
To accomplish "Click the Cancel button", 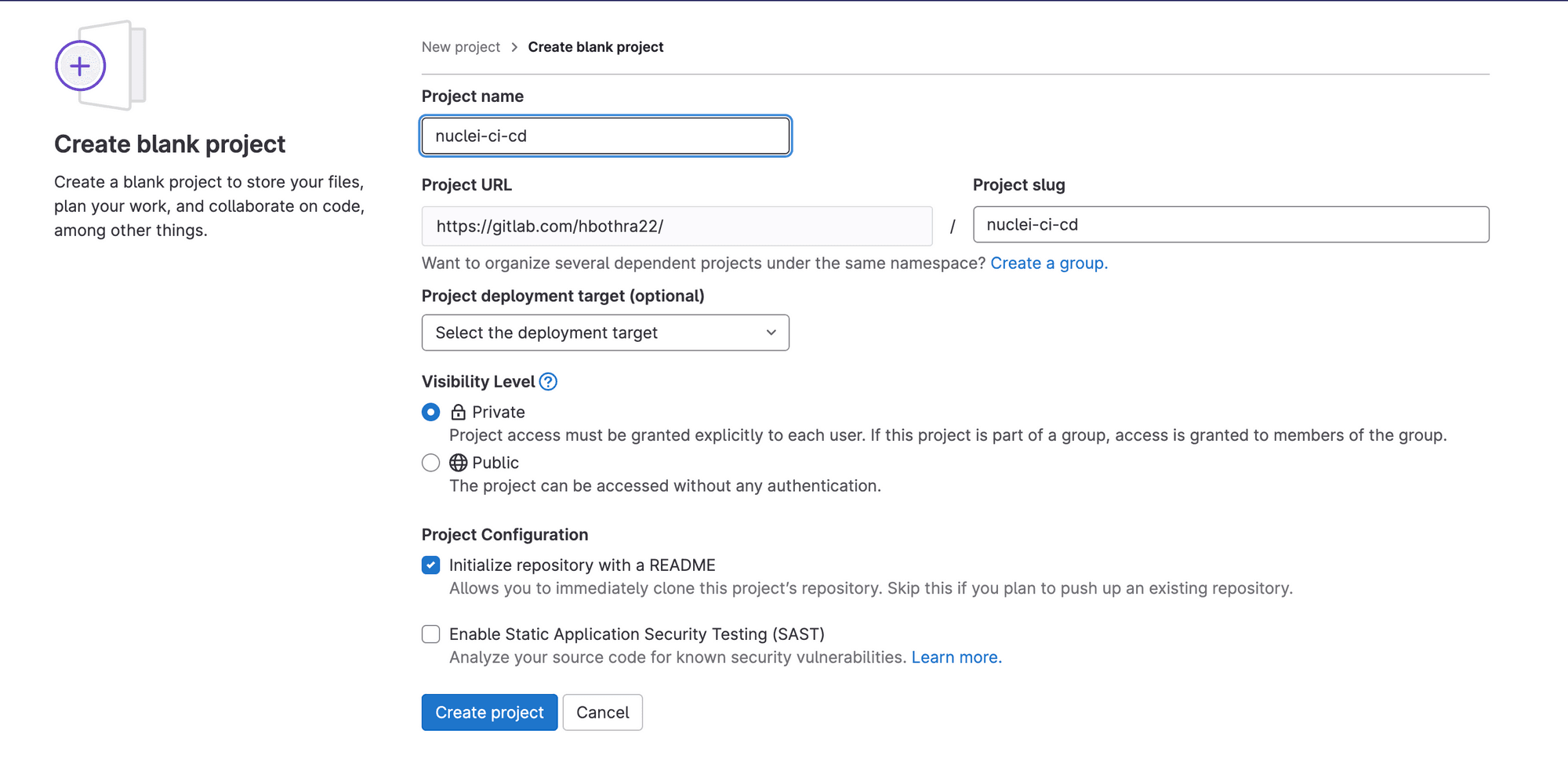I will [602, 712].
